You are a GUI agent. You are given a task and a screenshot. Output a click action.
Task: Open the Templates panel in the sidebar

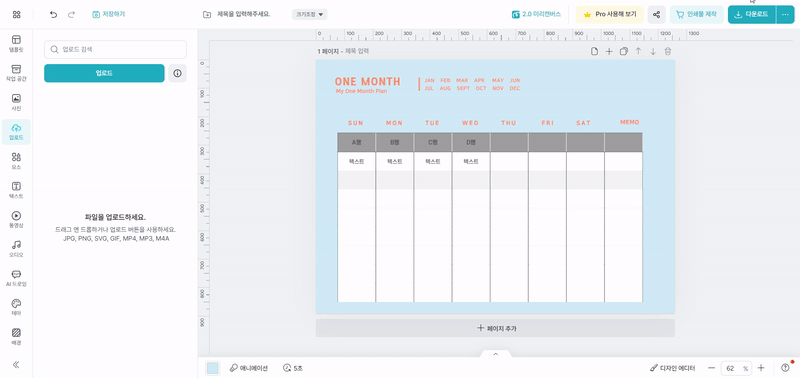(16, 43)
